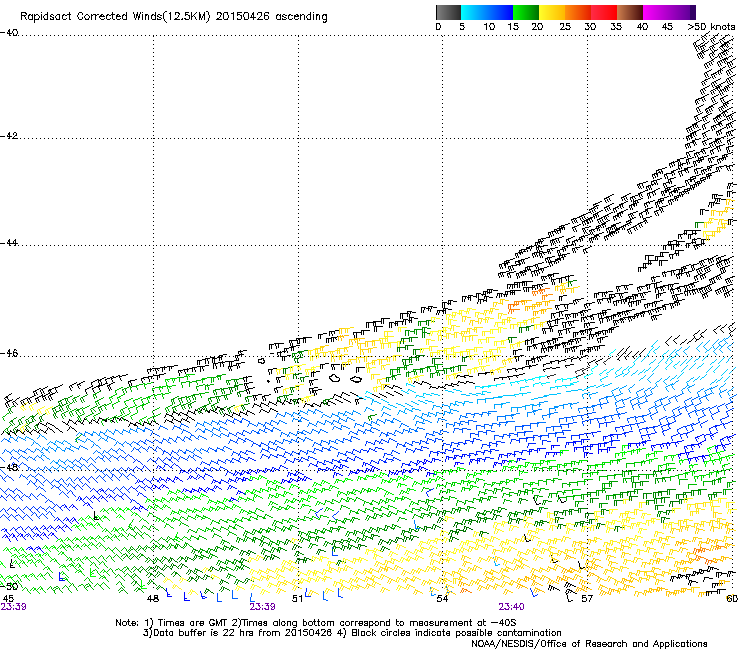Click the longitude axis label '57'
Viewport: 740px width, 650px height.
pyautogui.click(x=587, y=599)
